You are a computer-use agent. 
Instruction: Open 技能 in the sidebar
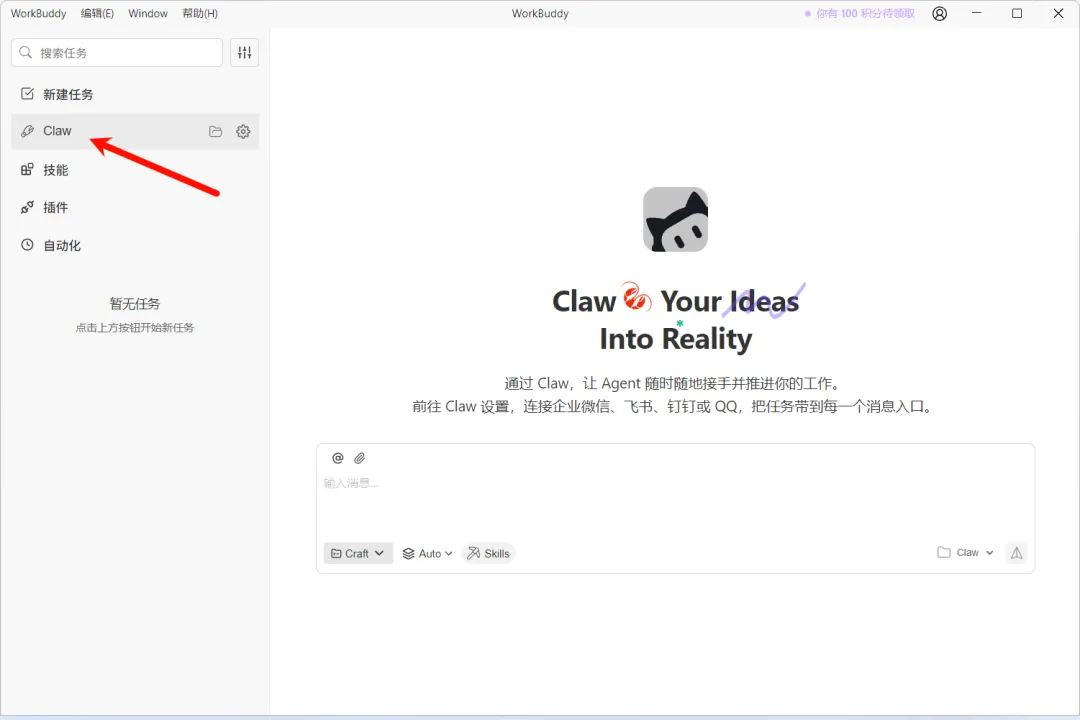[x=135, y=169]
